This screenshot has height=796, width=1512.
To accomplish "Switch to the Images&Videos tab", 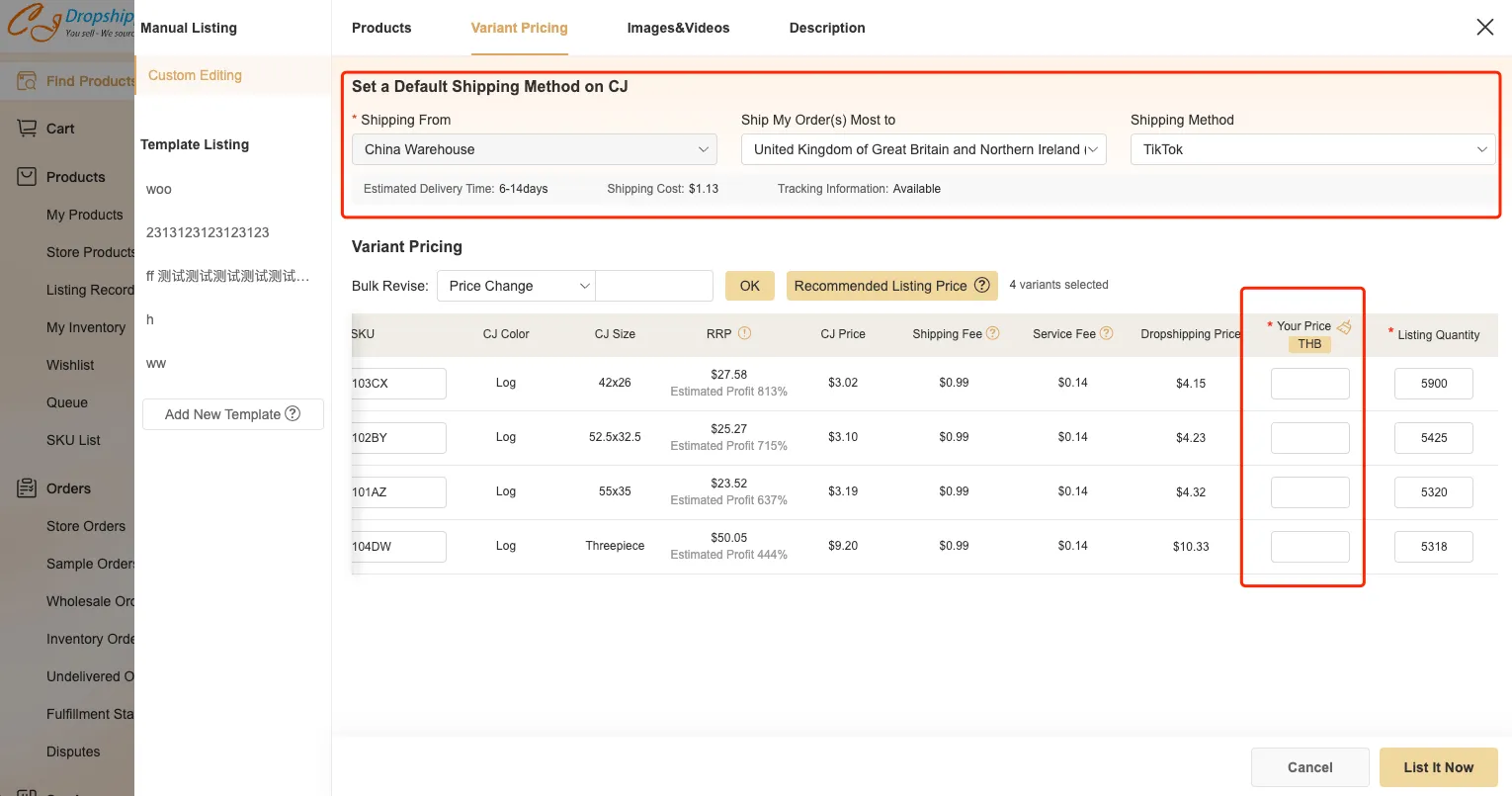I will pyautogui.click(x=678, y=28).
